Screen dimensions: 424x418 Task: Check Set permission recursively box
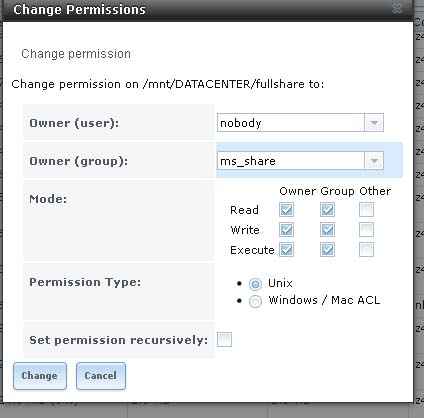224,340
